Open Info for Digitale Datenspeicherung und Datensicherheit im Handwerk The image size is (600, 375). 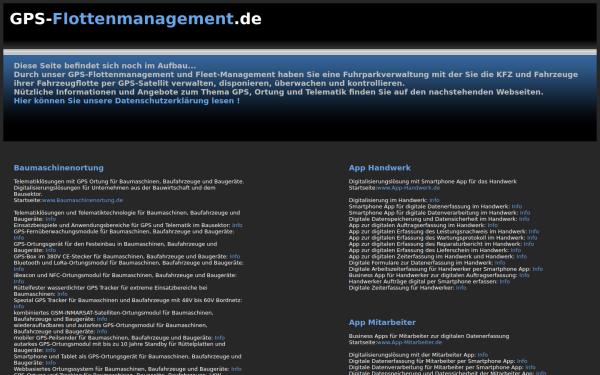(x=524, y=219)
